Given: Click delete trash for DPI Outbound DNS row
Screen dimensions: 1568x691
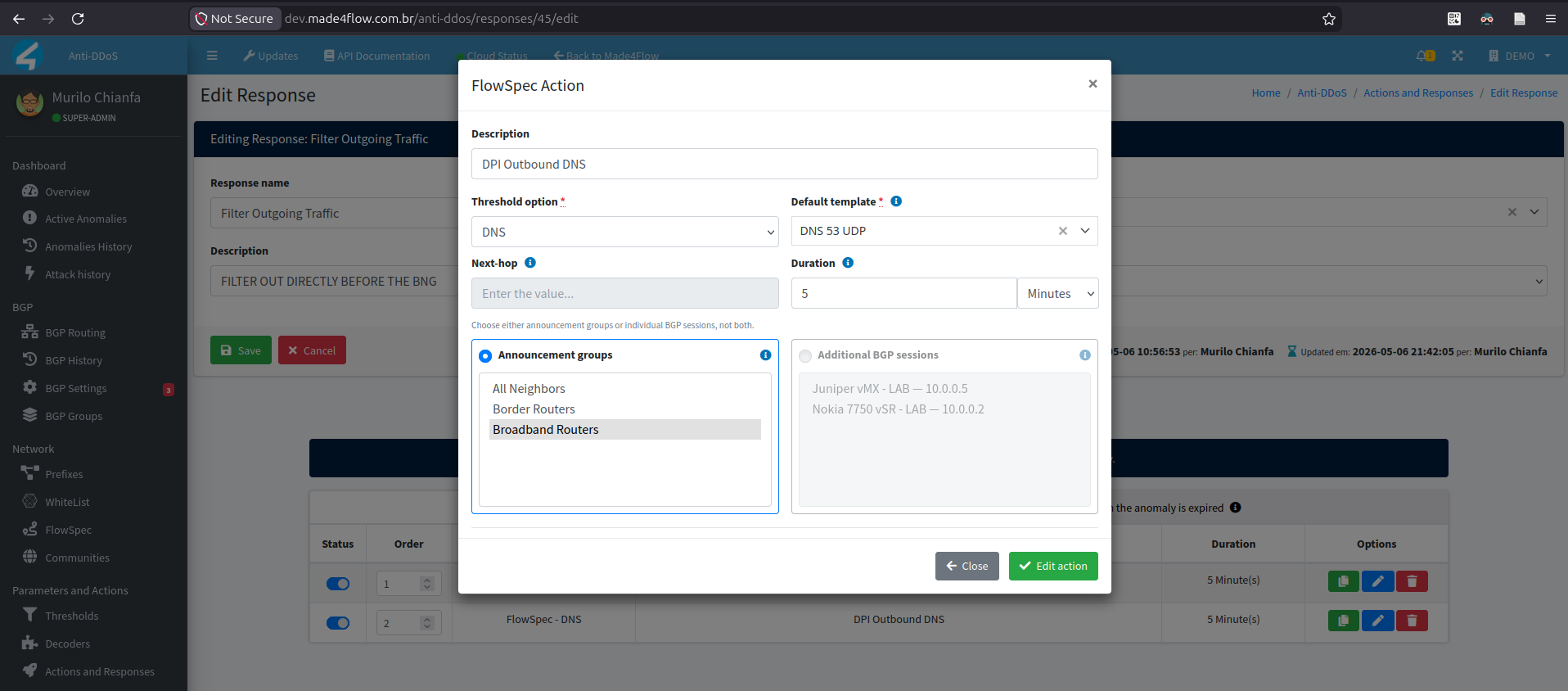Looking at the screenshot, I should (x=1412, y=621).
